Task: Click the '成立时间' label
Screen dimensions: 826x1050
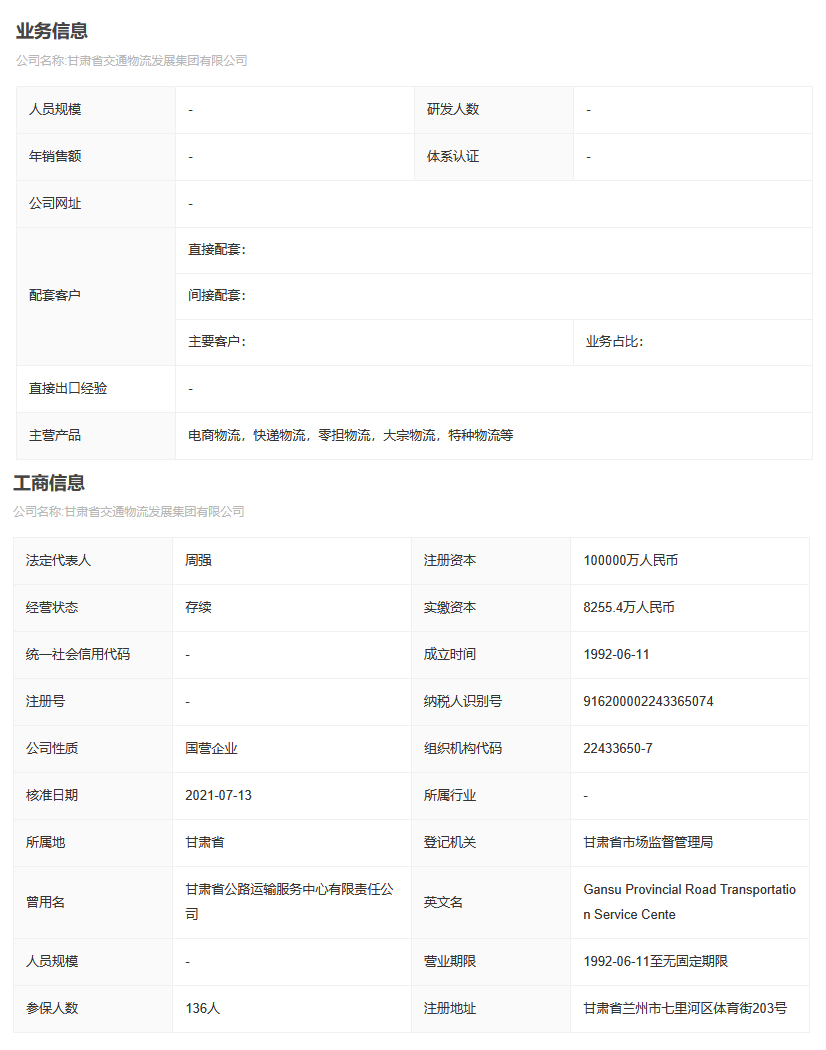Action: pos(450,654)
